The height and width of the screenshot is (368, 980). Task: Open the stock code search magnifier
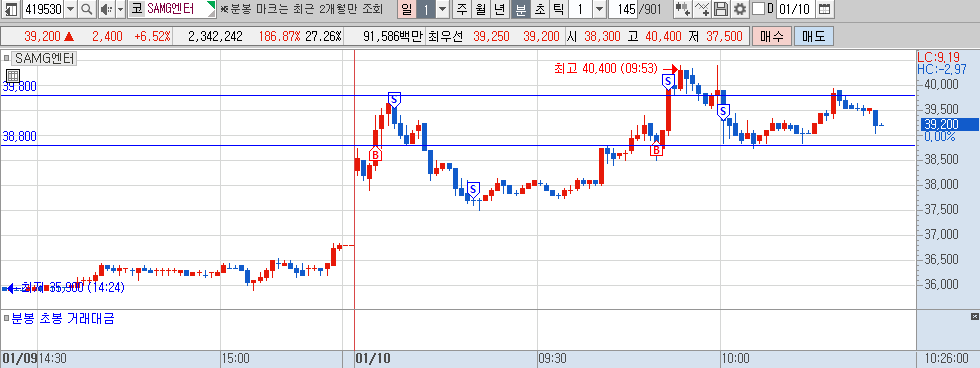87,9
